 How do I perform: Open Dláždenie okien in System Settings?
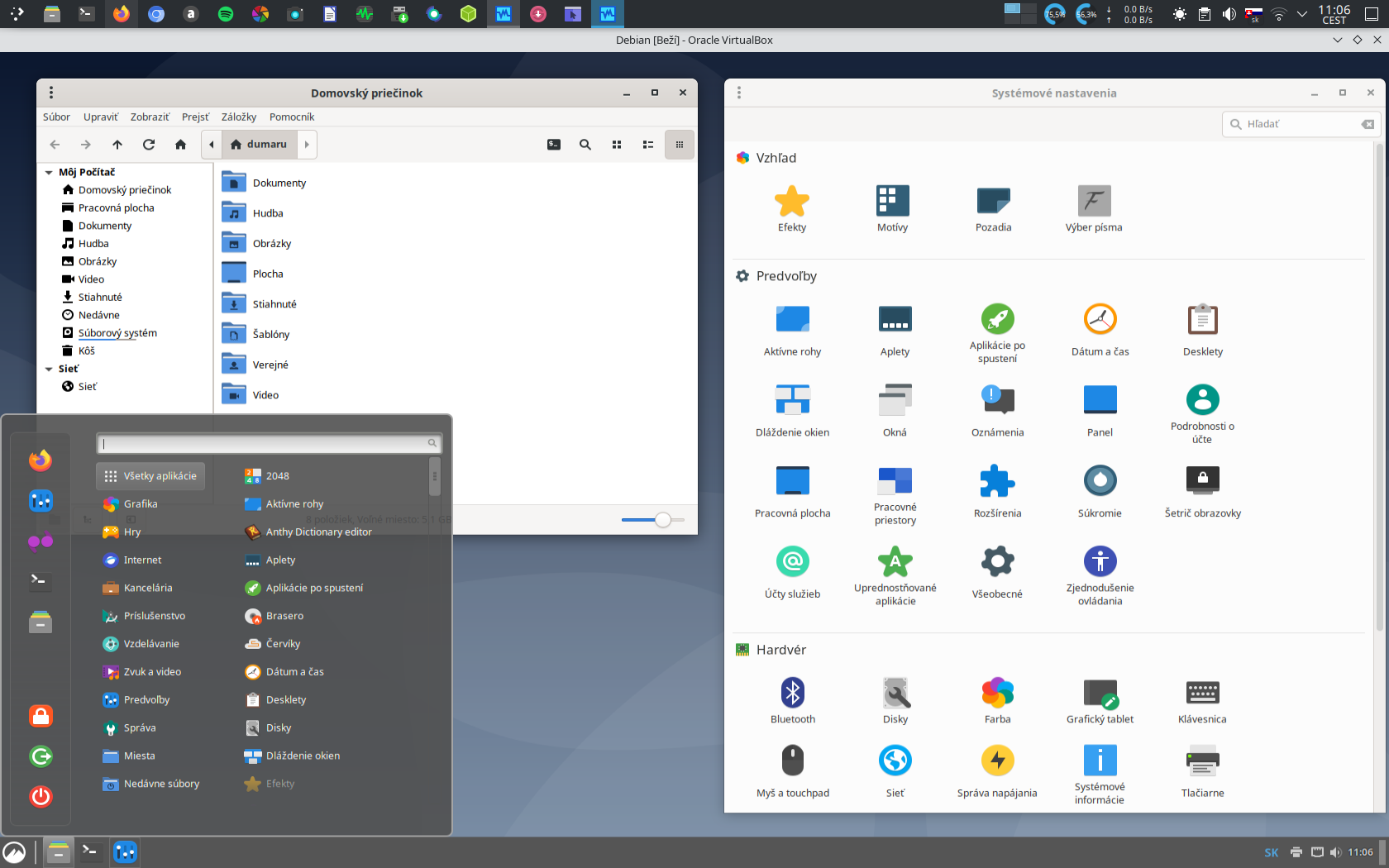pyautogui.click(x=792, y=411)
